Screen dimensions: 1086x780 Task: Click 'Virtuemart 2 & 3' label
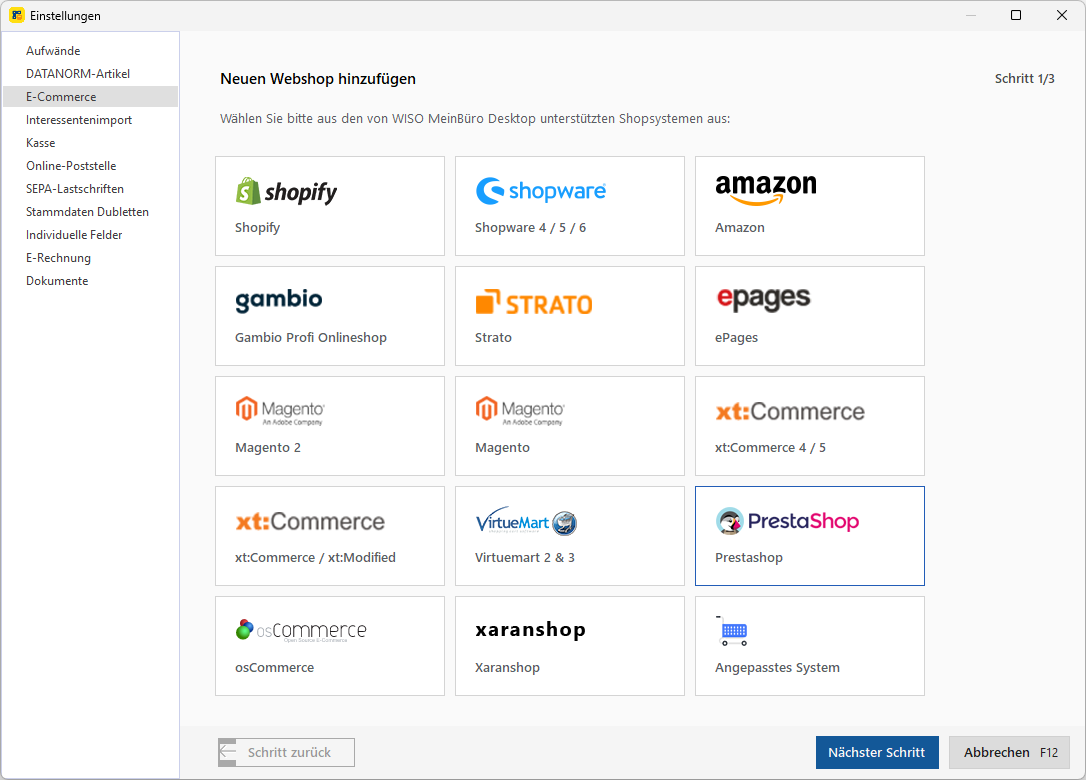point(524,558)
